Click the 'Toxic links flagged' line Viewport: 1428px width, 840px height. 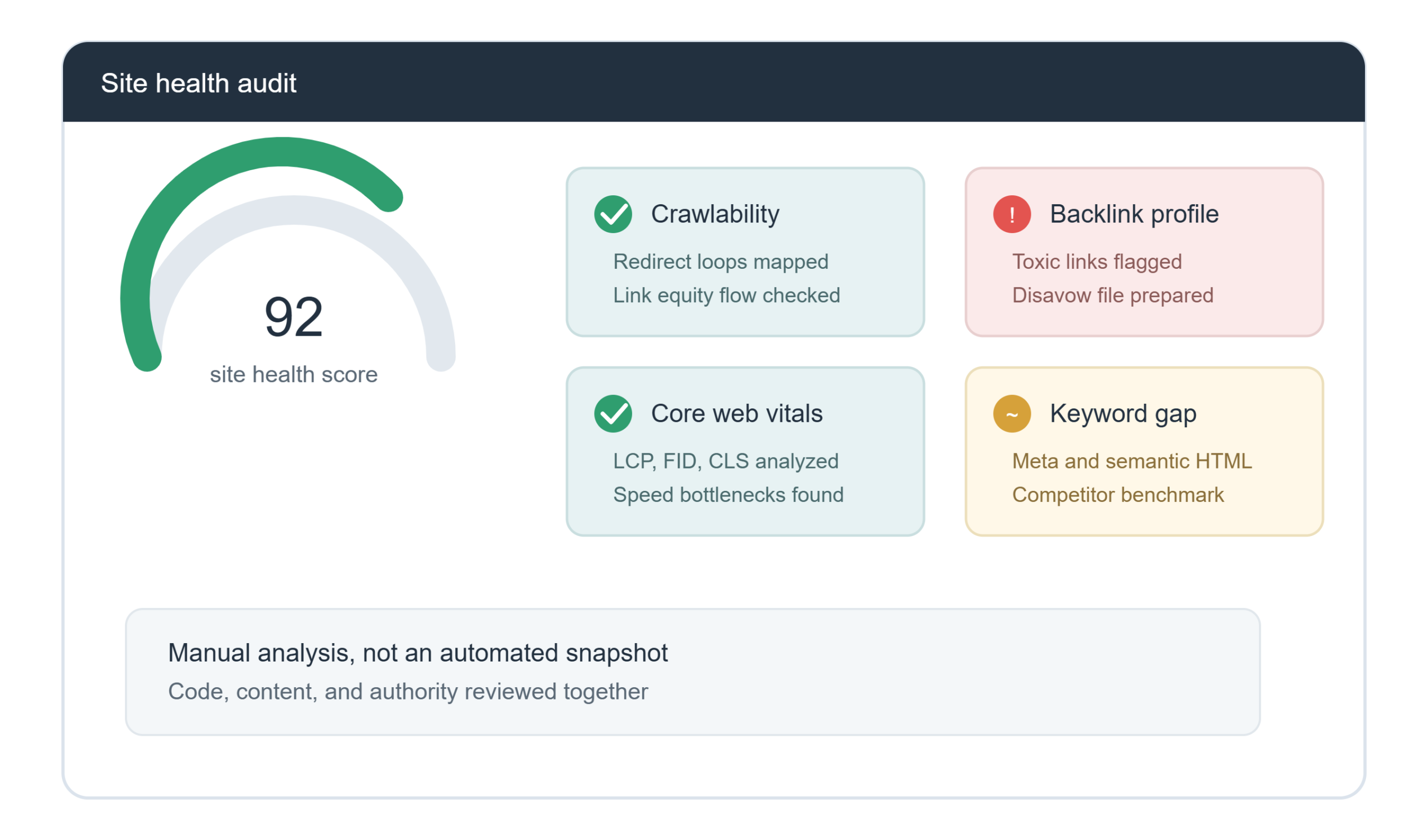(x=1097, y=262)
